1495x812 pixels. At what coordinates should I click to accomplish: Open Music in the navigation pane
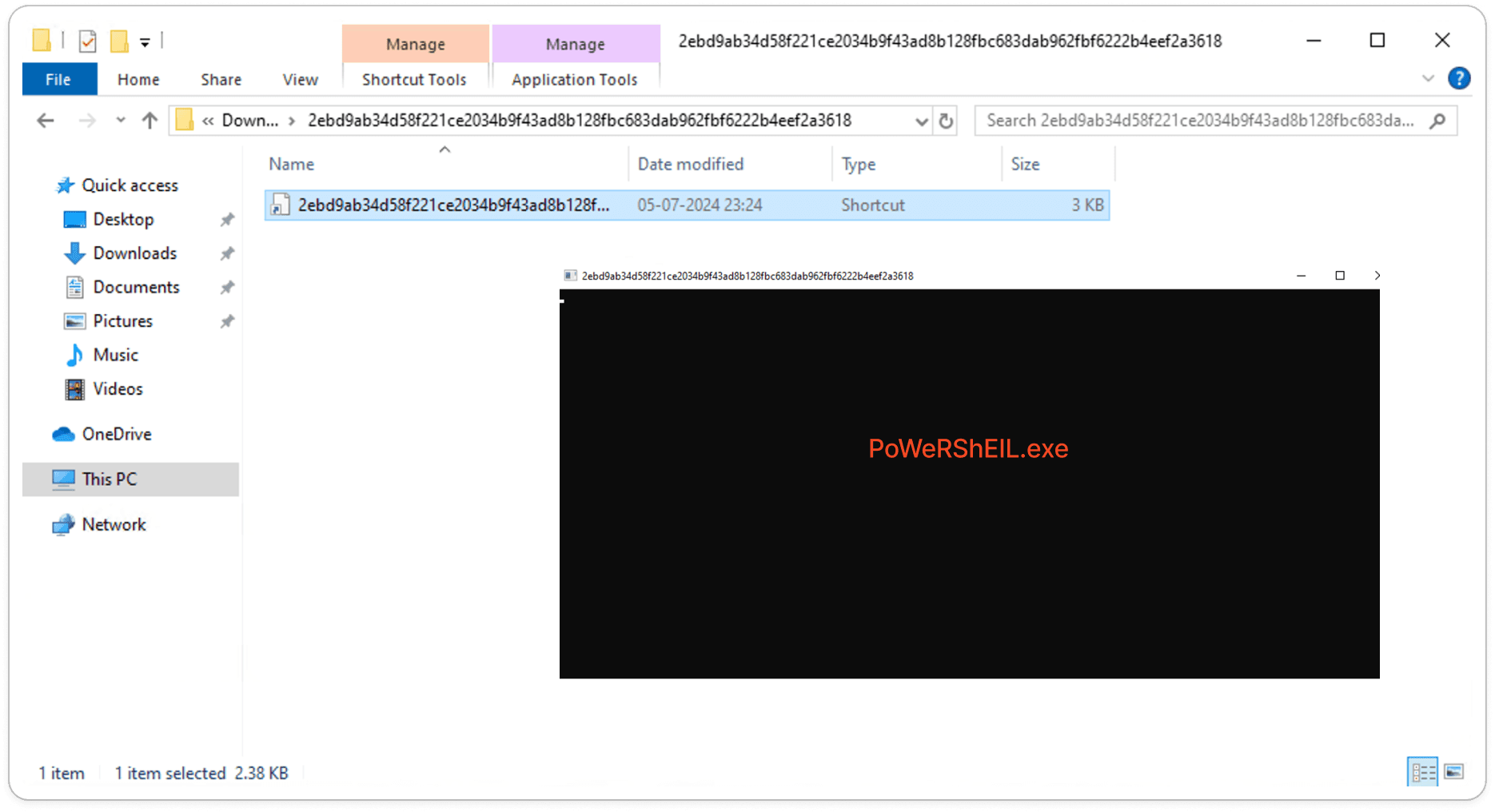(115, 355)
